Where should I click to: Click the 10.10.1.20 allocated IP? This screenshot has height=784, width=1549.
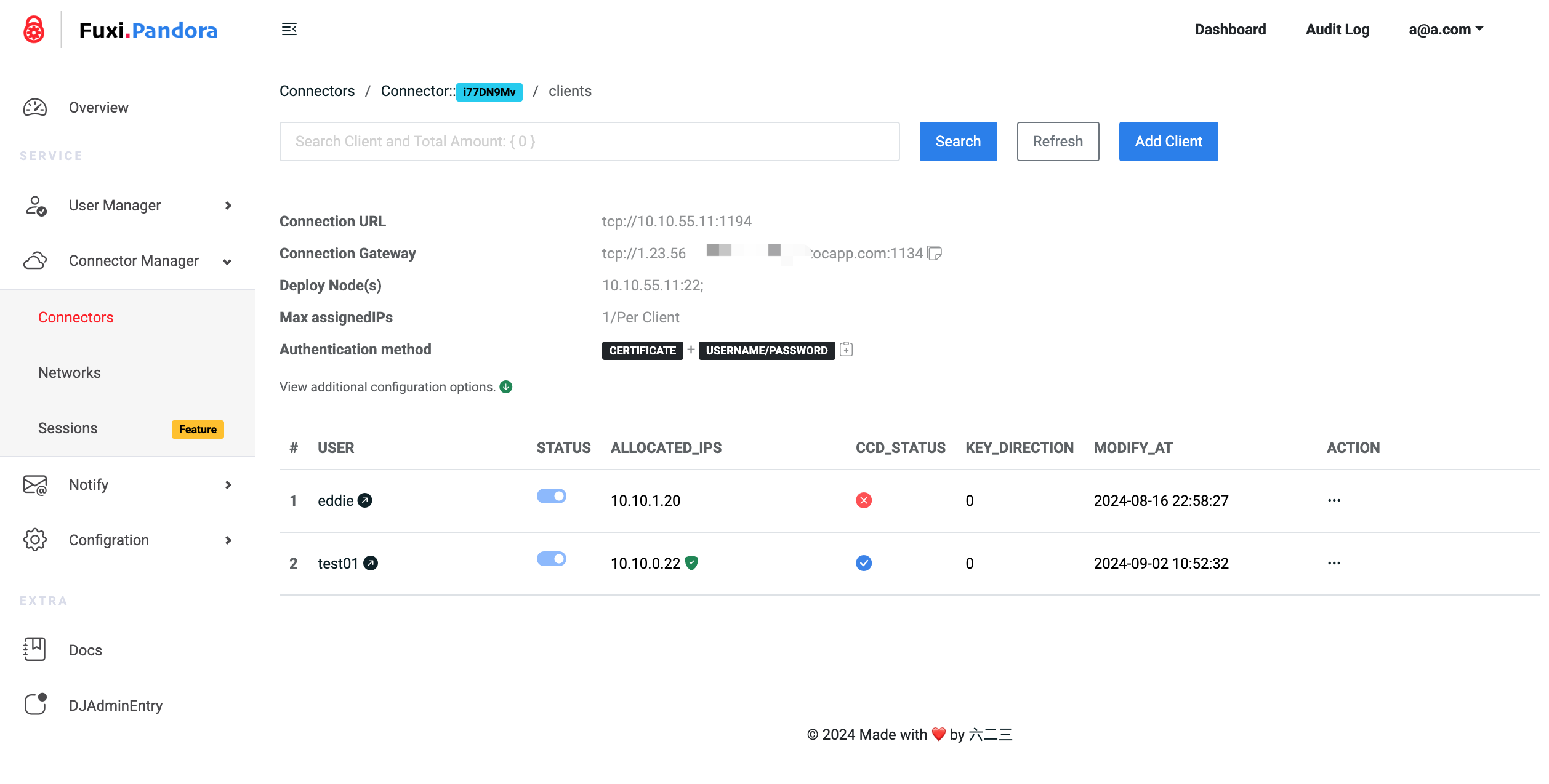point(645,501)
